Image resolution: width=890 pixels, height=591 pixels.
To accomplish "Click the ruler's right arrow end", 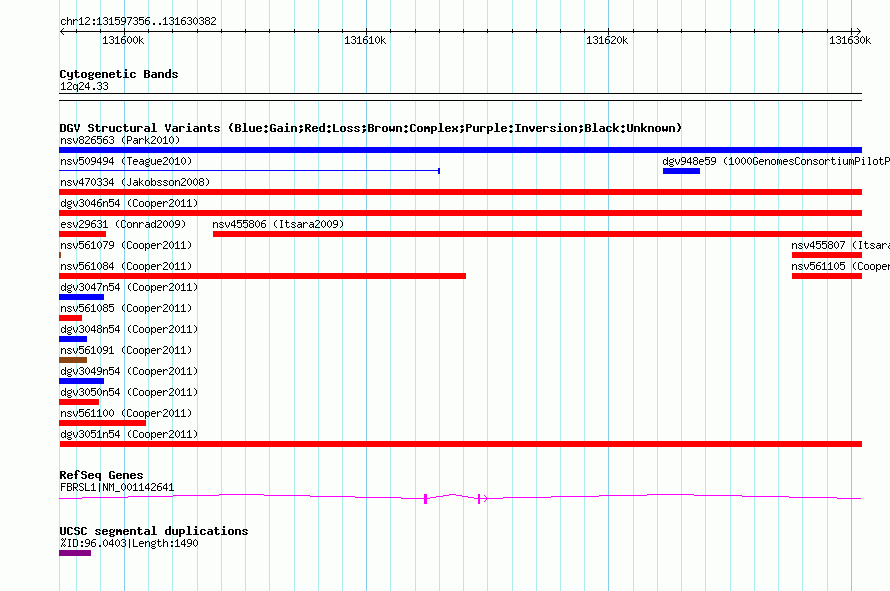I will click(x=858, y=32).
